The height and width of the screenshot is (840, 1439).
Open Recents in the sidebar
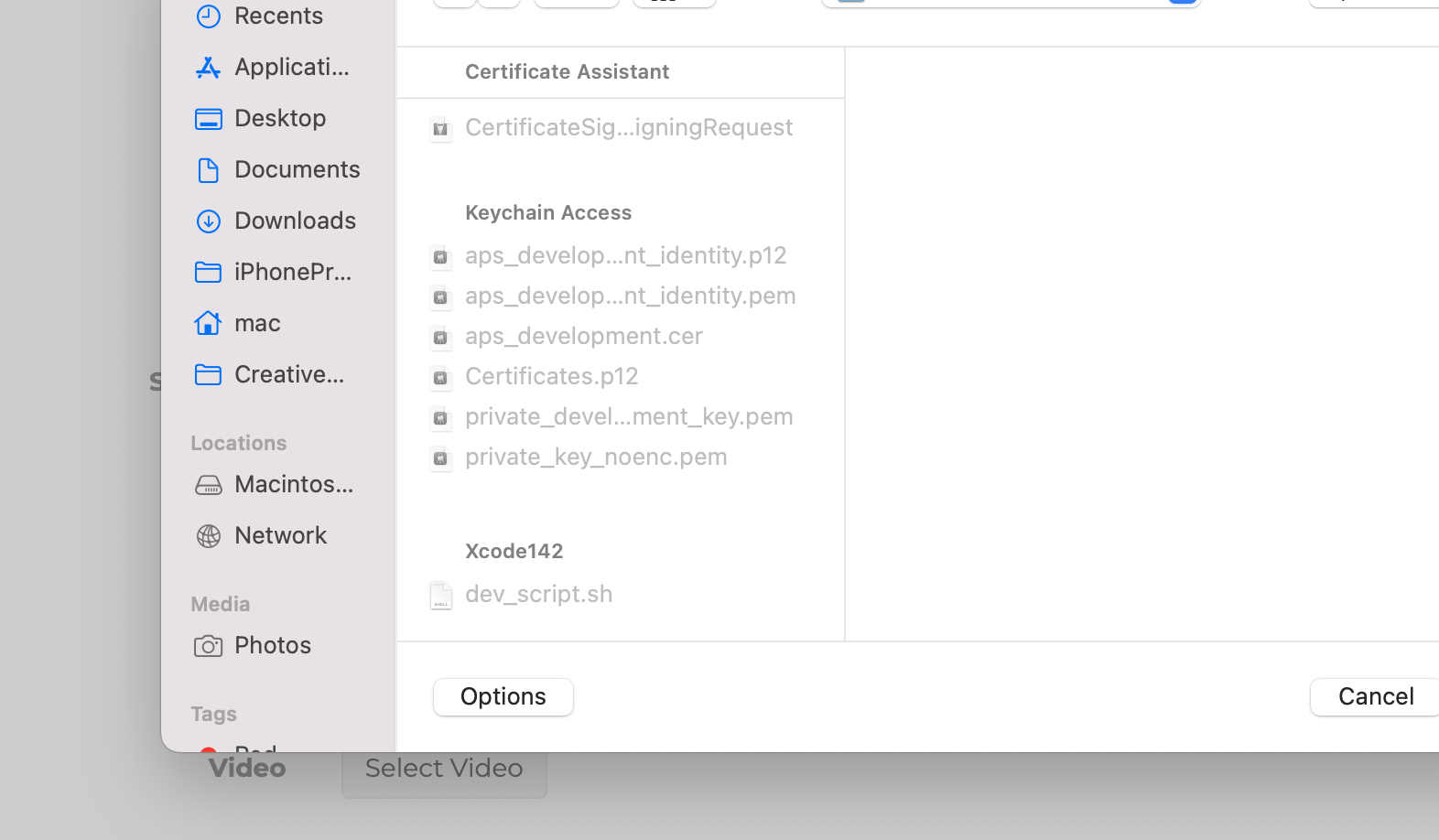pos(277,16)
